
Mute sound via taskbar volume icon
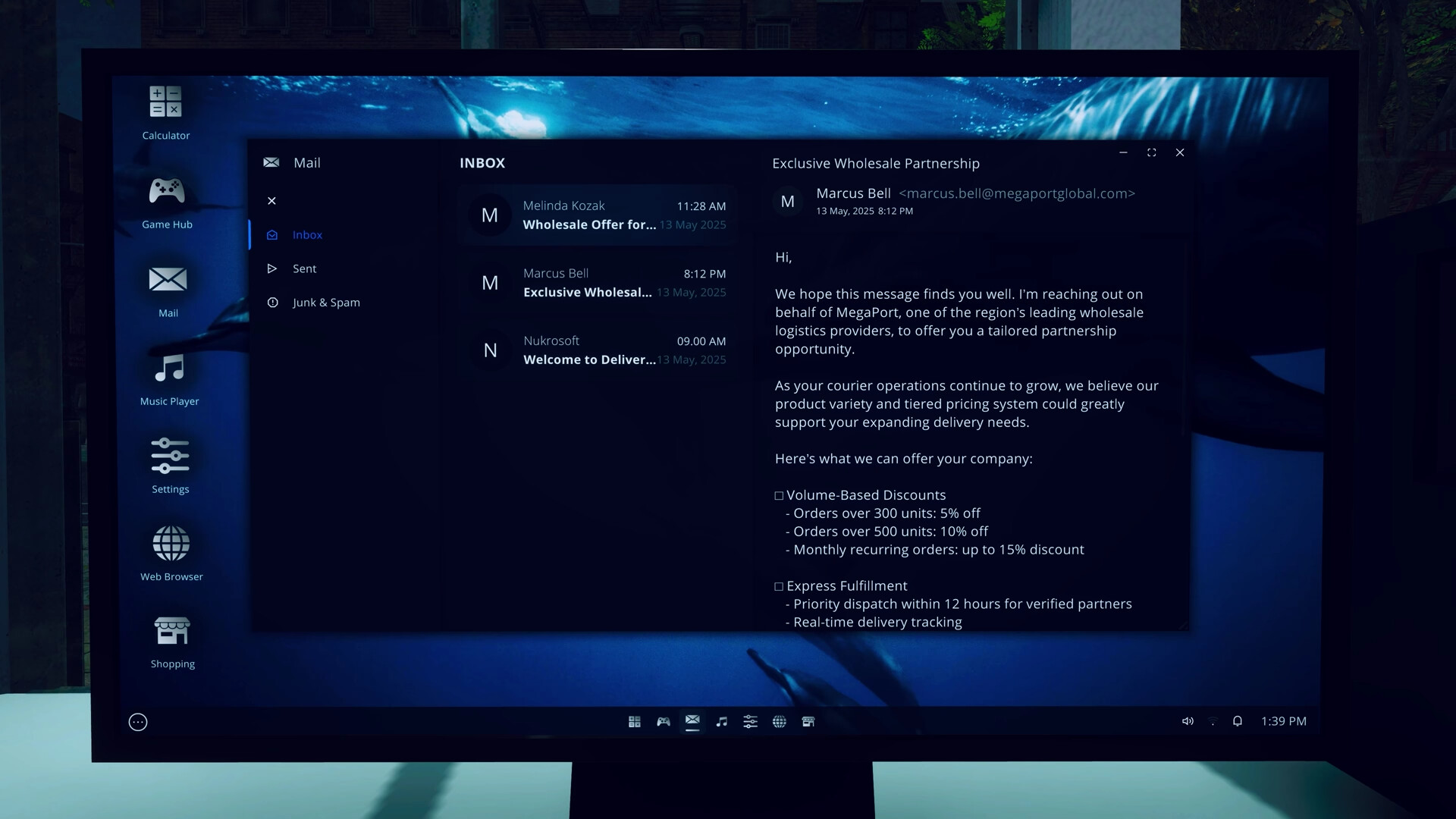pos(1188,721)
